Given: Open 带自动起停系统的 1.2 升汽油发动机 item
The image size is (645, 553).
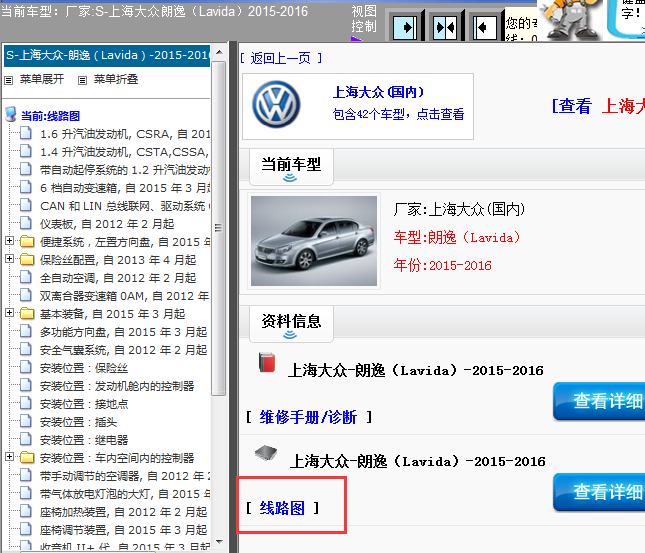Looking at the screenshot, I should 125,170.
